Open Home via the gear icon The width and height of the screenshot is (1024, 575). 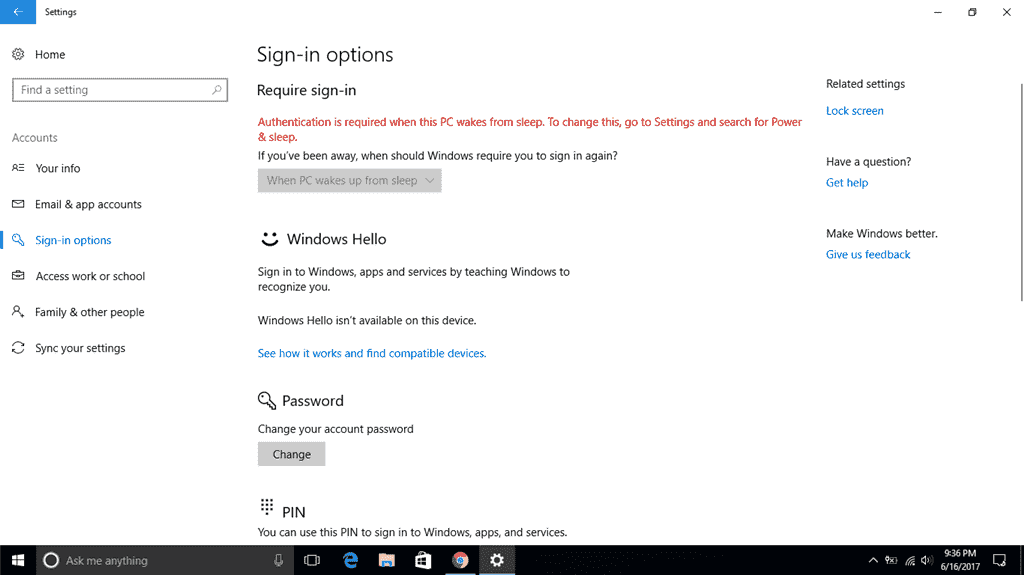click(18, 54)
